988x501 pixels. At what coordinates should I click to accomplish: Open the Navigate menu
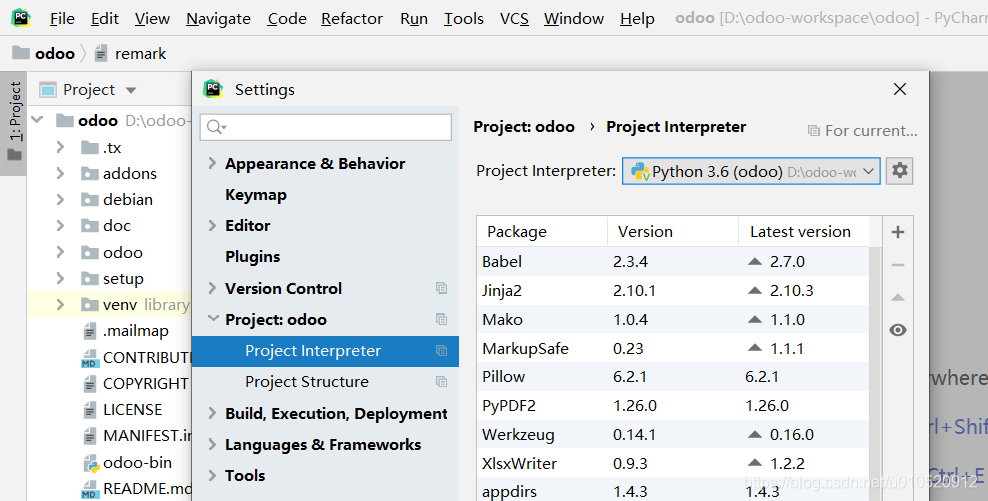[218, 19]
